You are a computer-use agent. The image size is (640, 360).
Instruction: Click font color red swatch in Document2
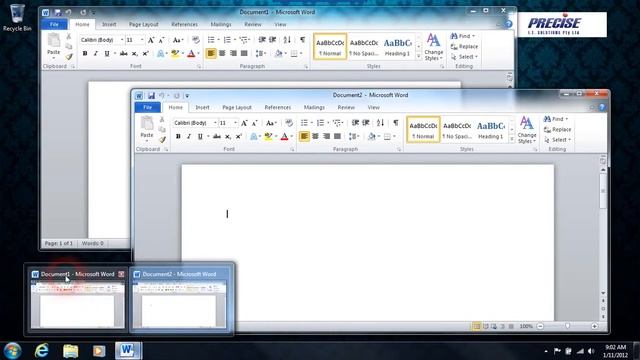point(284,136)
